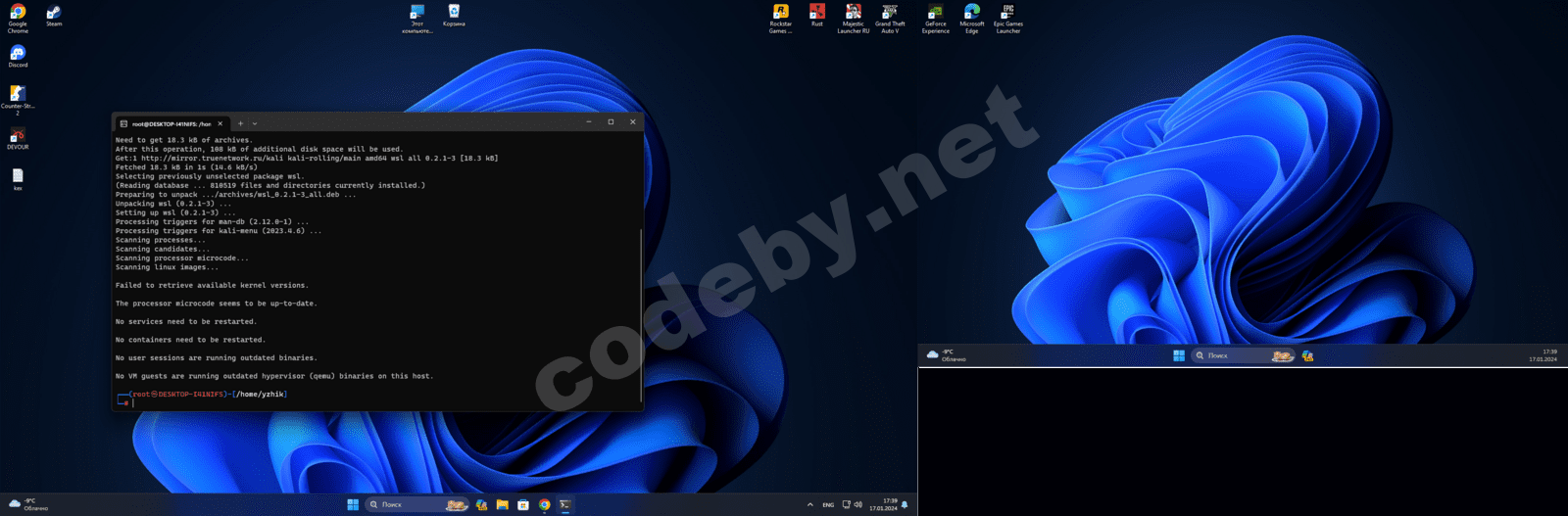Select the Rust desktop shortcut
The image size is (1568, 516).
tap(816, 15)
